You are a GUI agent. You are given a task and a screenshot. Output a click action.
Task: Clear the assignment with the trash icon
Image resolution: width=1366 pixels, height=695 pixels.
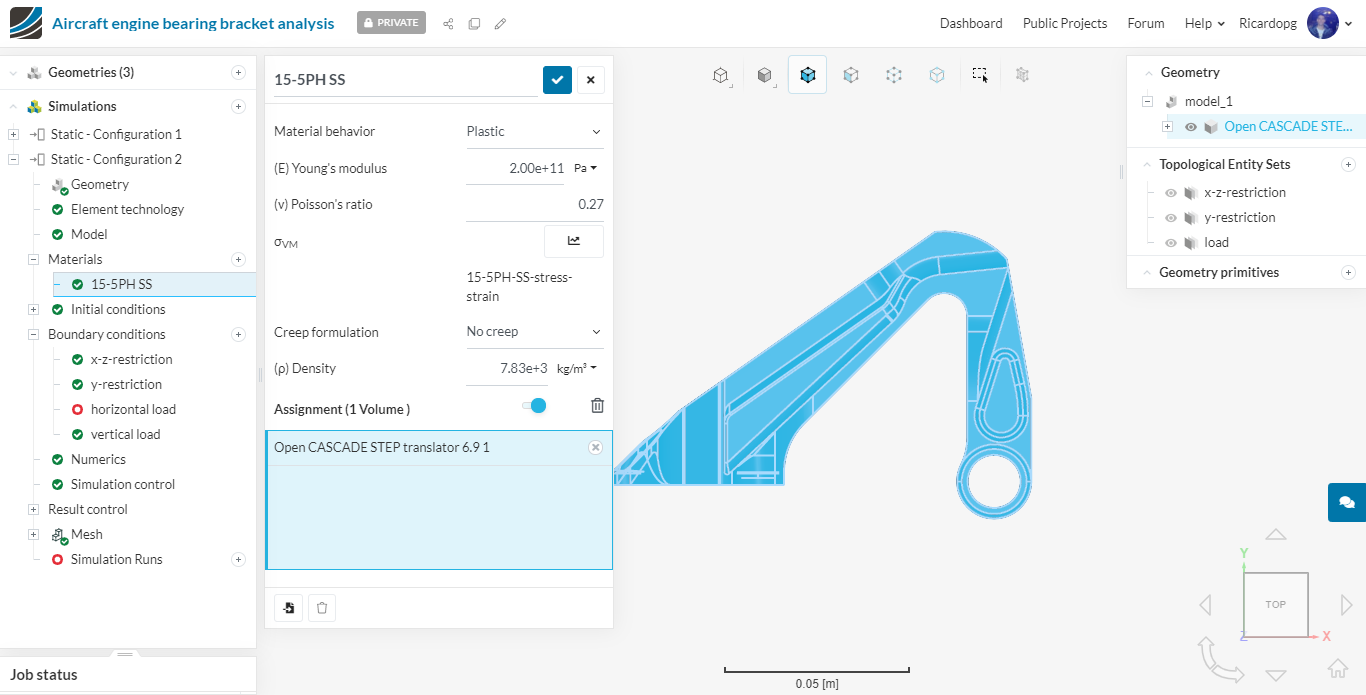(x=597, y=405)
